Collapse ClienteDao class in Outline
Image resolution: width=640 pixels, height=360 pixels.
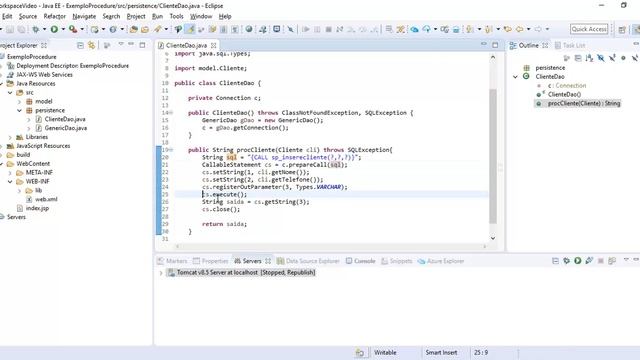(x=515, y=77)
